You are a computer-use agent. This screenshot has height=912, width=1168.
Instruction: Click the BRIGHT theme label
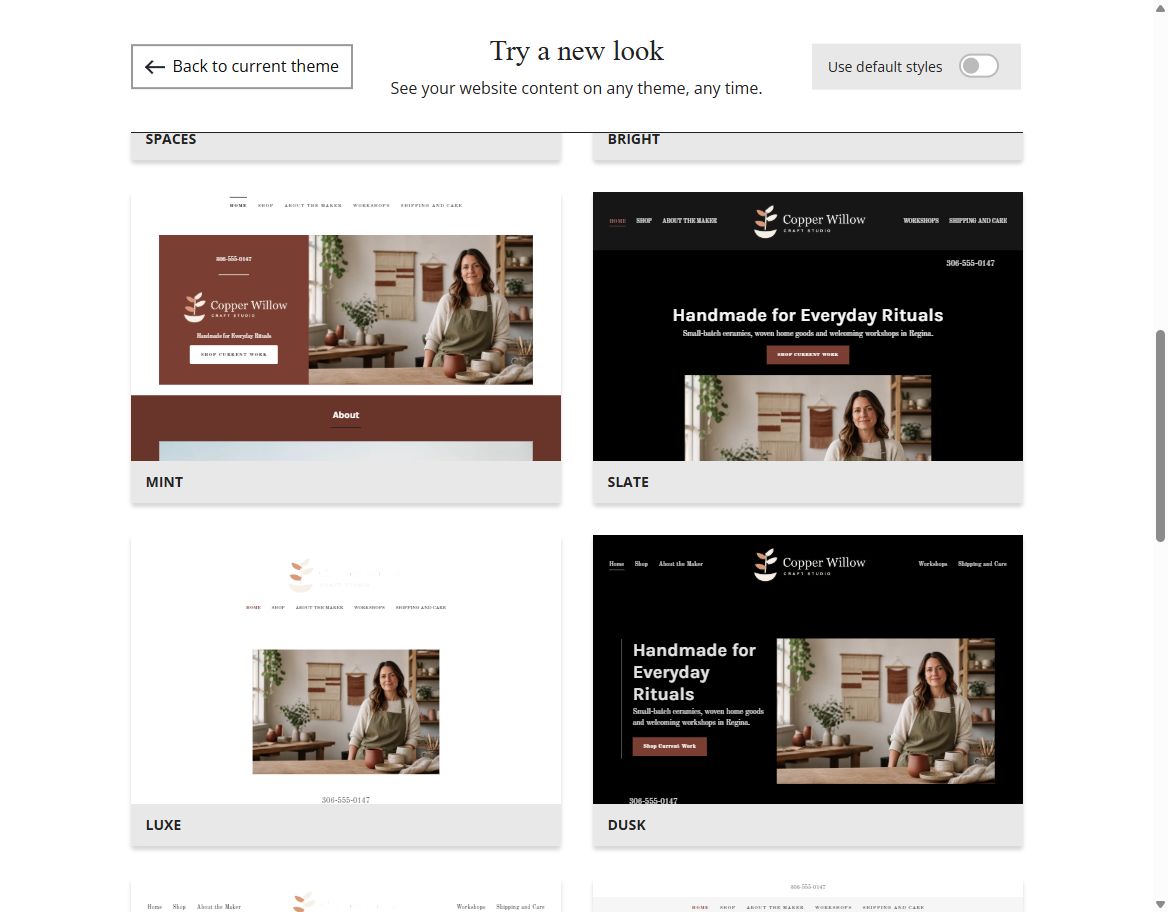pyautogui.click(x=633, y=139)
